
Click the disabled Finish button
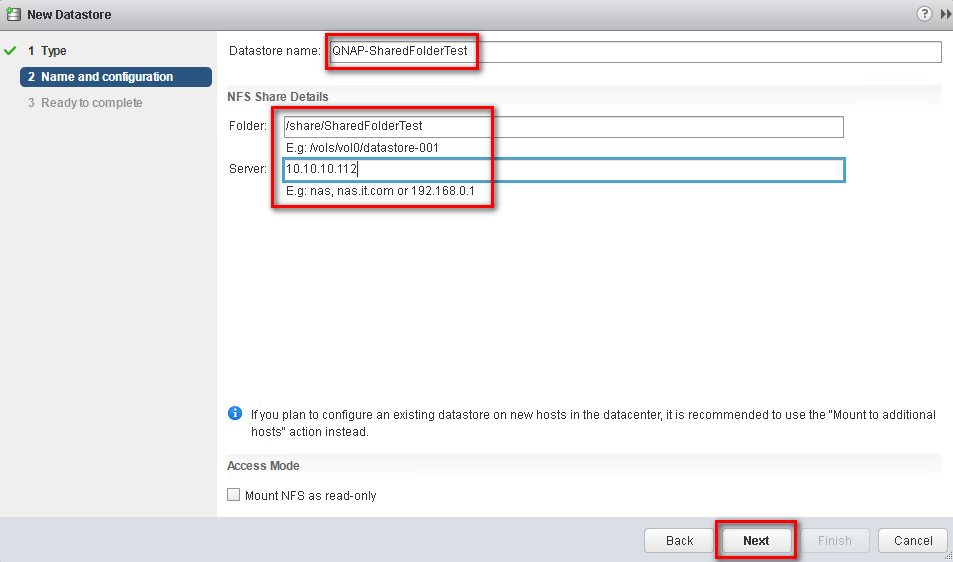[834, 540]
